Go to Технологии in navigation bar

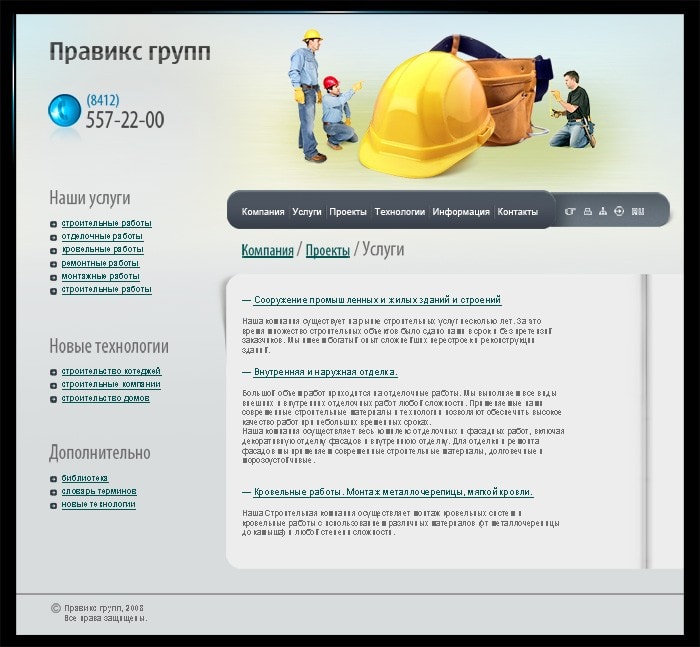click(400, 212)
